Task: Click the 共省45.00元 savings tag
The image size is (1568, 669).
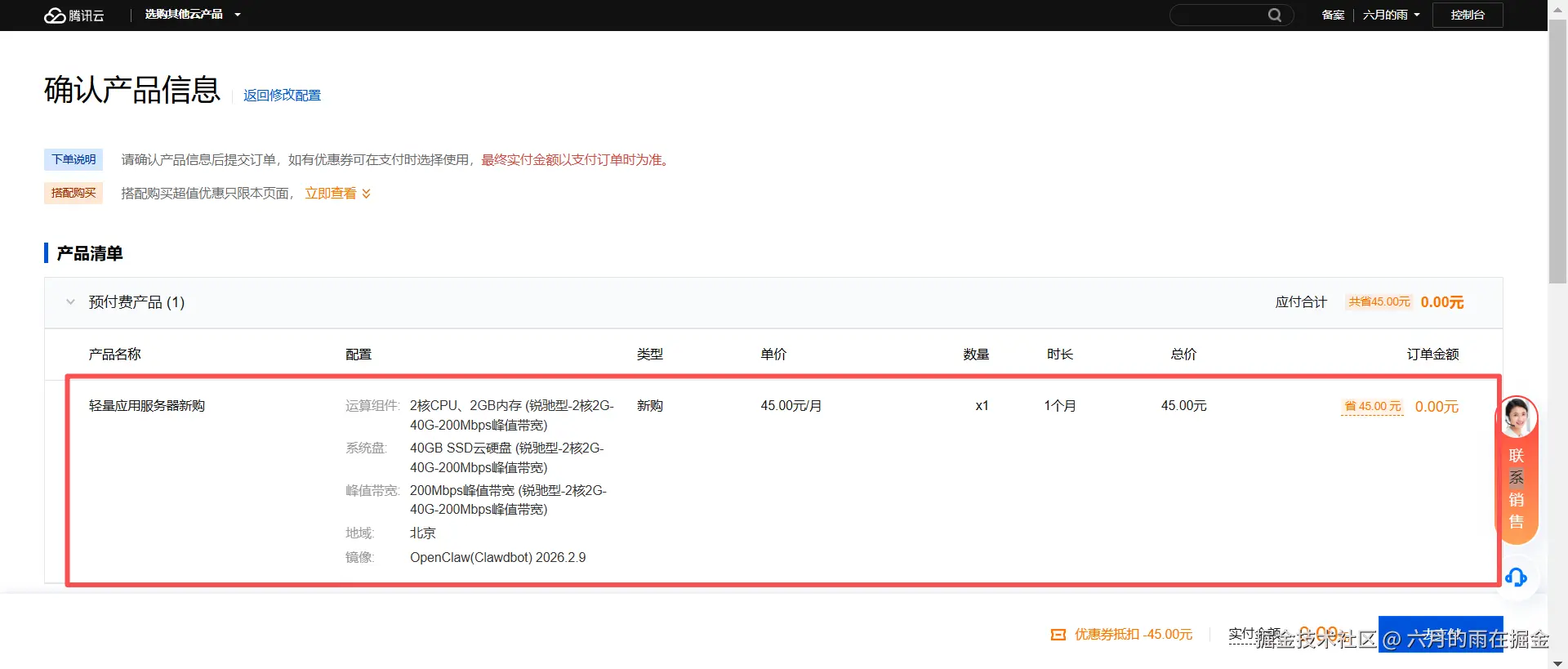Action: (x=1379, y=302)
